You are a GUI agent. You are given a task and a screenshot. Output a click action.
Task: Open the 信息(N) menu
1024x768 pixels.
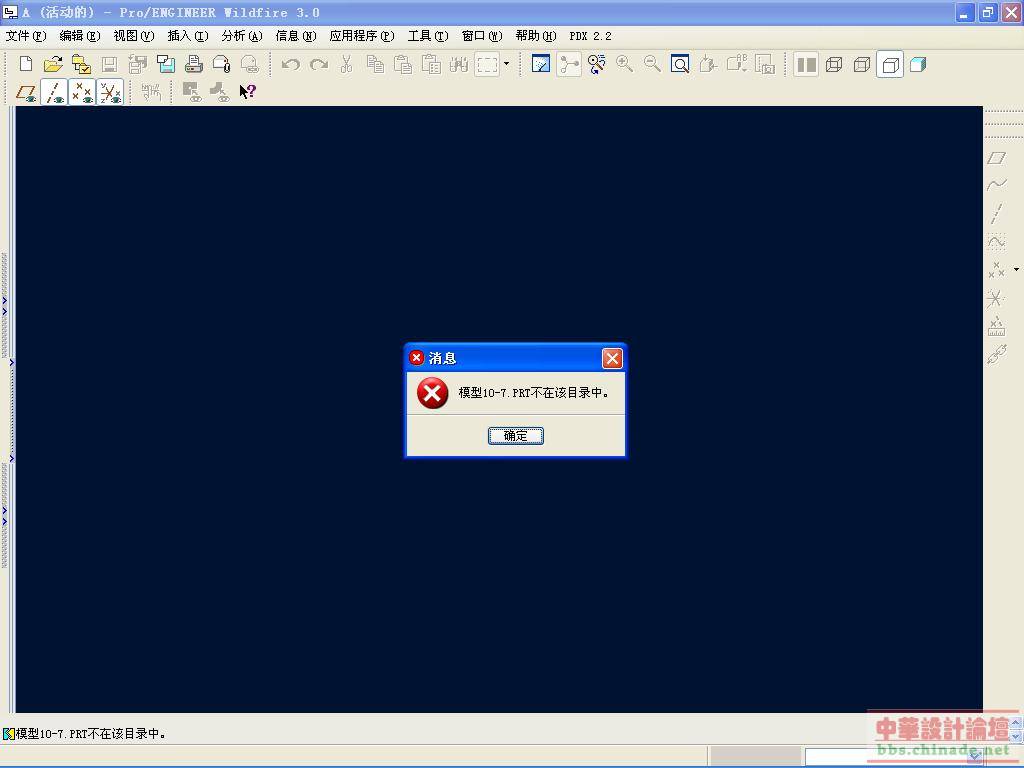tap(296, 36)
